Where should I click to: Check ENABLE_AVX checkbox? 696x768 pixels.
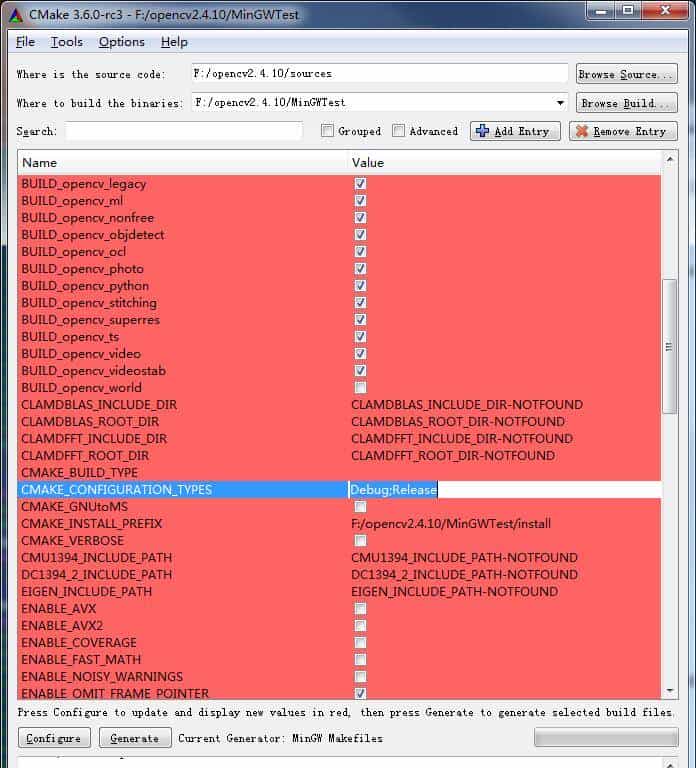360,608
